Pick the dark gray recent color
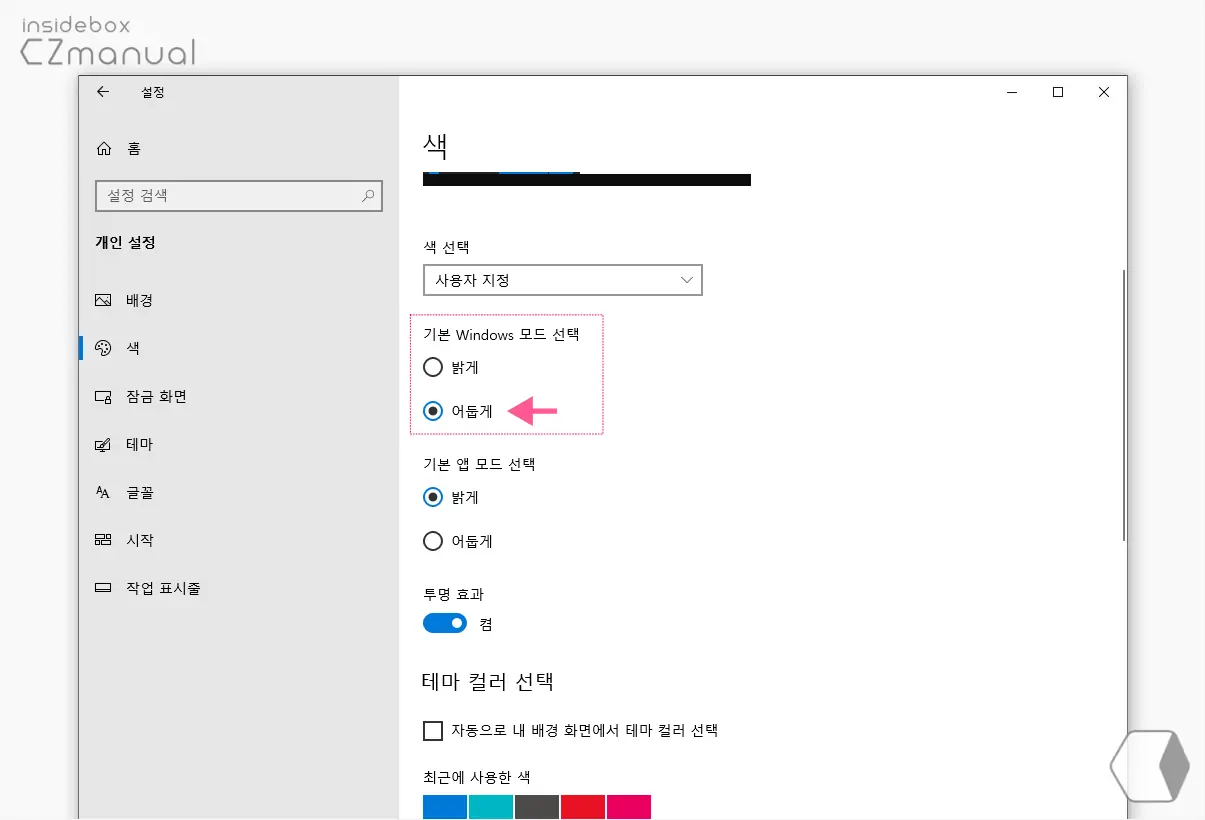The height and width of the screenshot is (820, 1205). [537, 807]
